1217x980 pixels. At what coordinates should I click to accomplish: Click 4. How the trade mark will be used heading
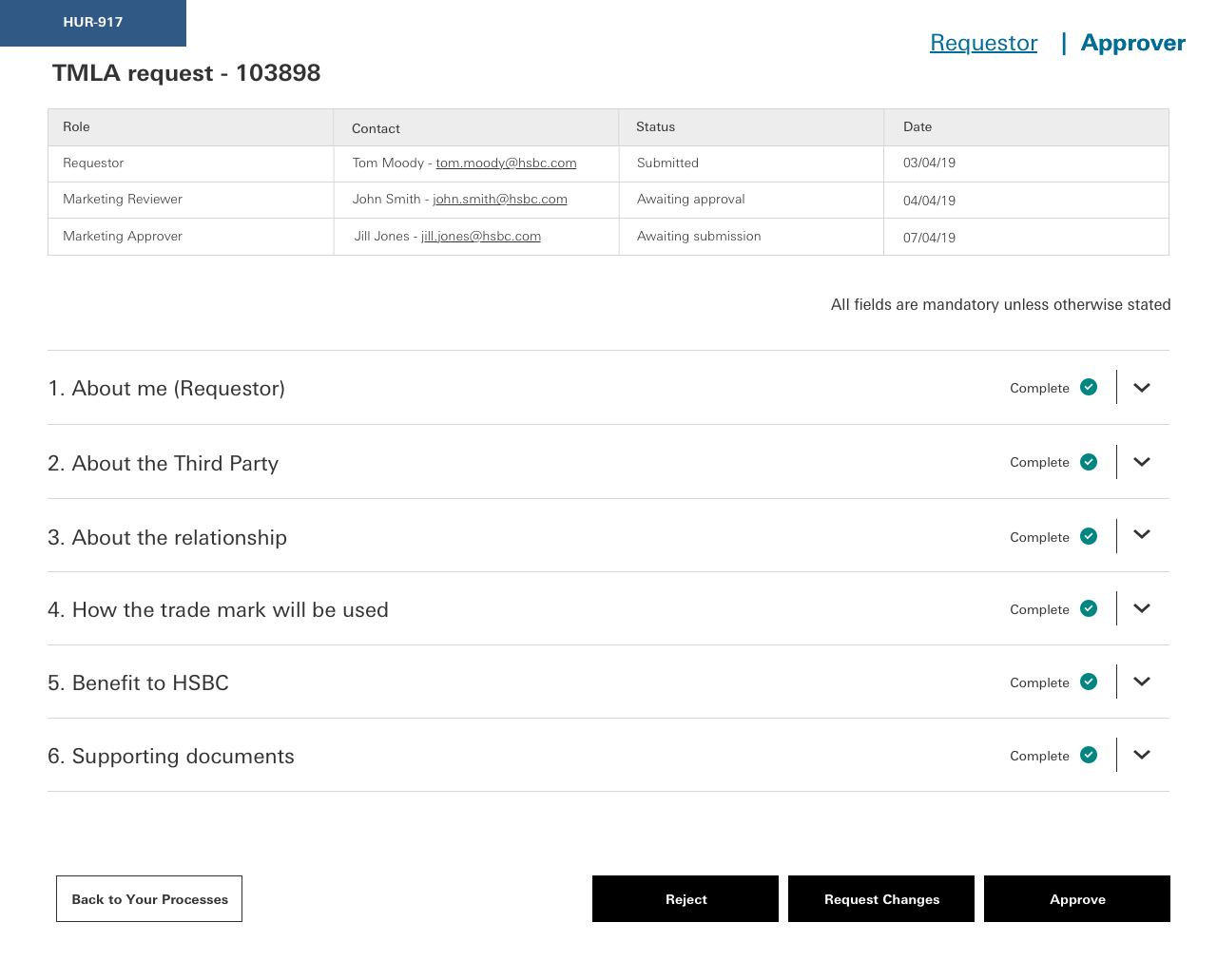click(218, 609)
